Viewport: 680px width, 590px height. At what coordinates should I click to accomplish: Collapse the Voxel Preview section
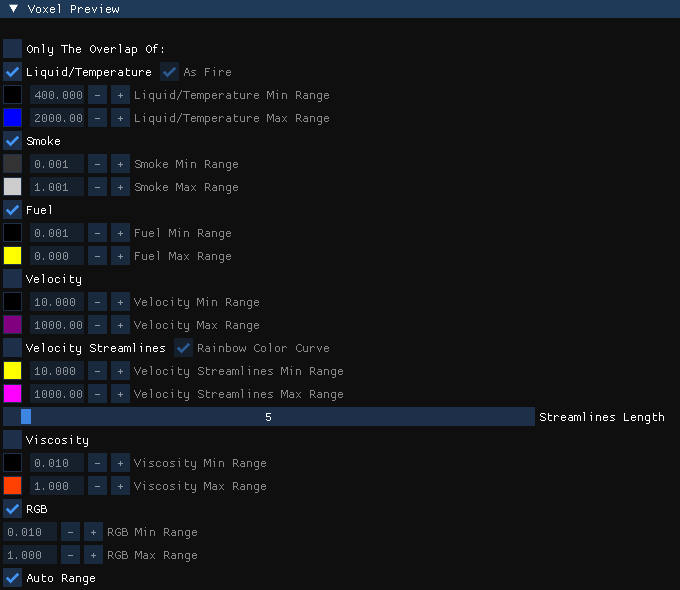[13, 9]
